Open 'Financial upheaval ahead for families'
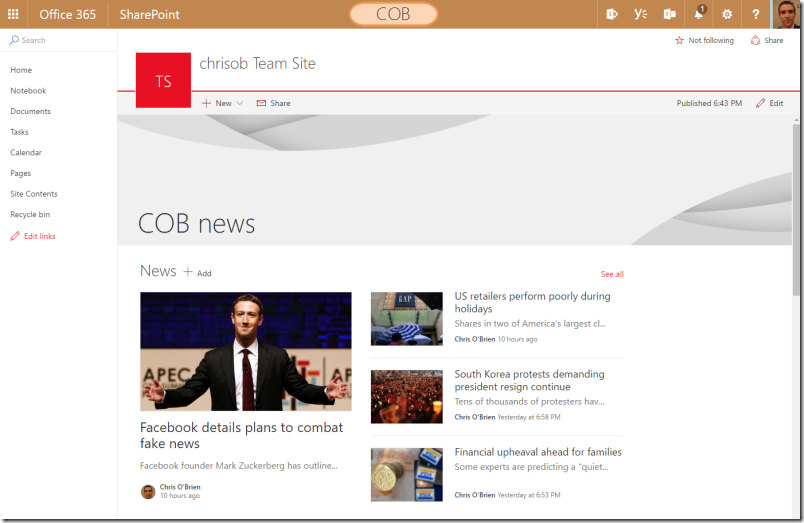The image size is (804, 523). tap(538, 452)
